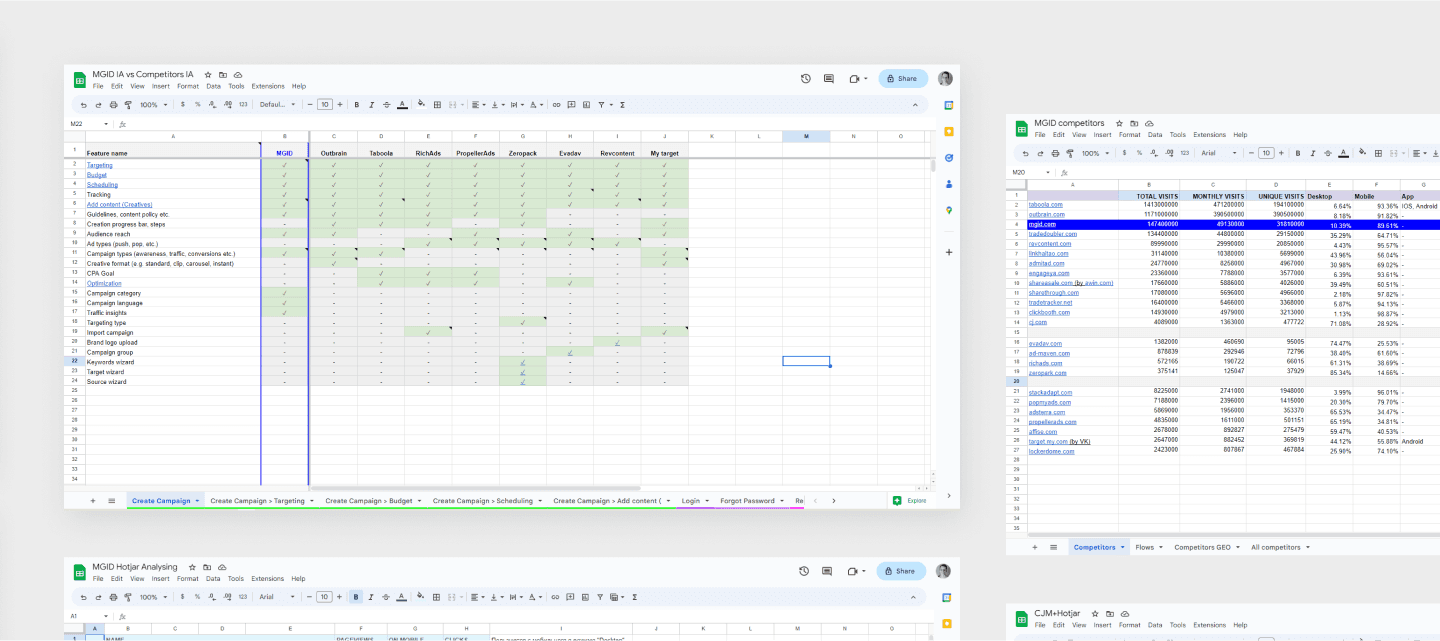Image resolution: width=1440 pixels, height=641 pixels.
Task: Open taboola.com link in MGID competitors sheet
Action: click(1046, 205)
